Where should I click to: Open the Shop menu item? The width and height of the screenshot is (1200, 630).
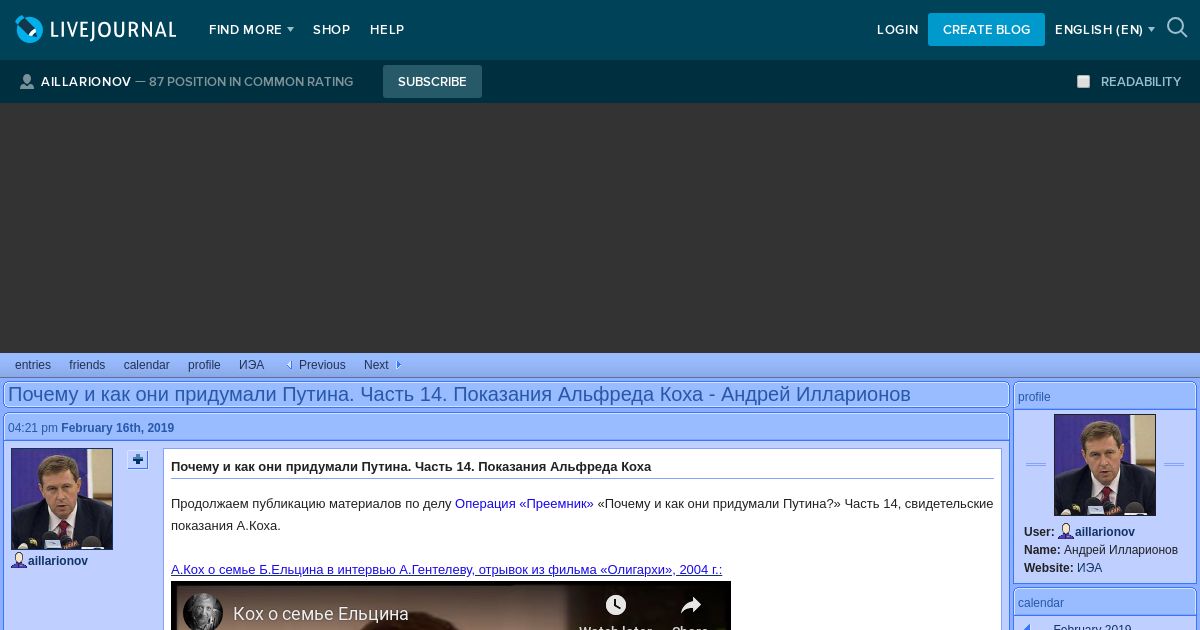331,30
